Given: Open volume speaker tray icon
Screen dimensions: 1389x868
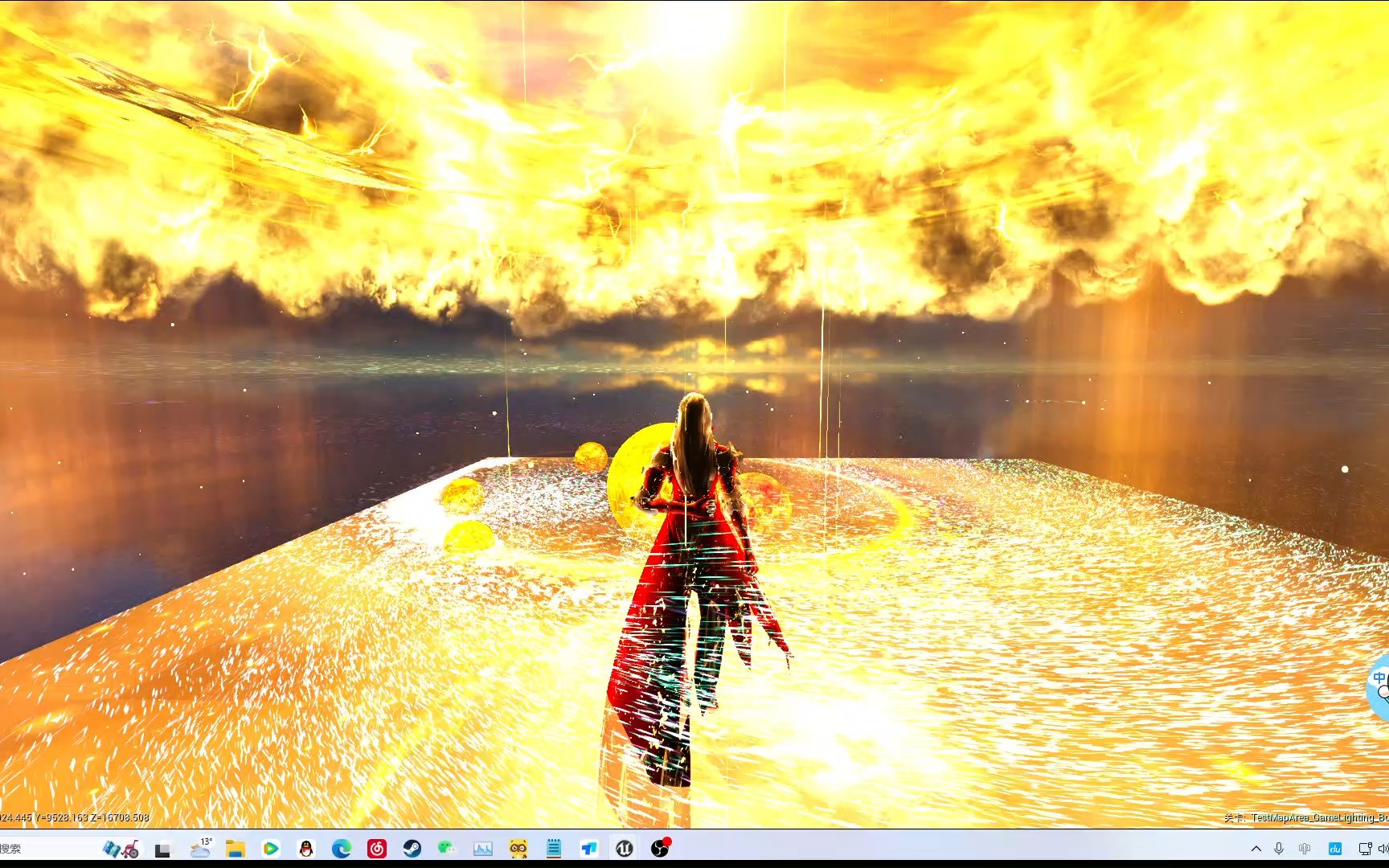Looking at the screenshot, I should [x=1383, y=849].
